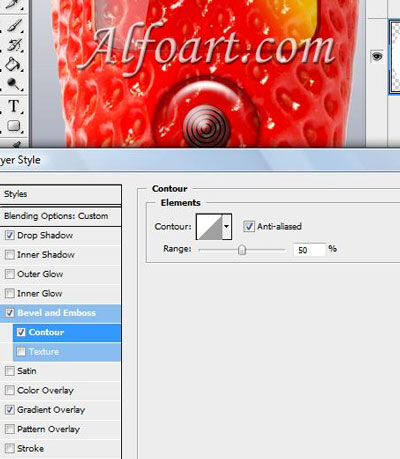Enable the Satin checkbox
The height and width of the screenshot is (459, 400).
[10, 371]
